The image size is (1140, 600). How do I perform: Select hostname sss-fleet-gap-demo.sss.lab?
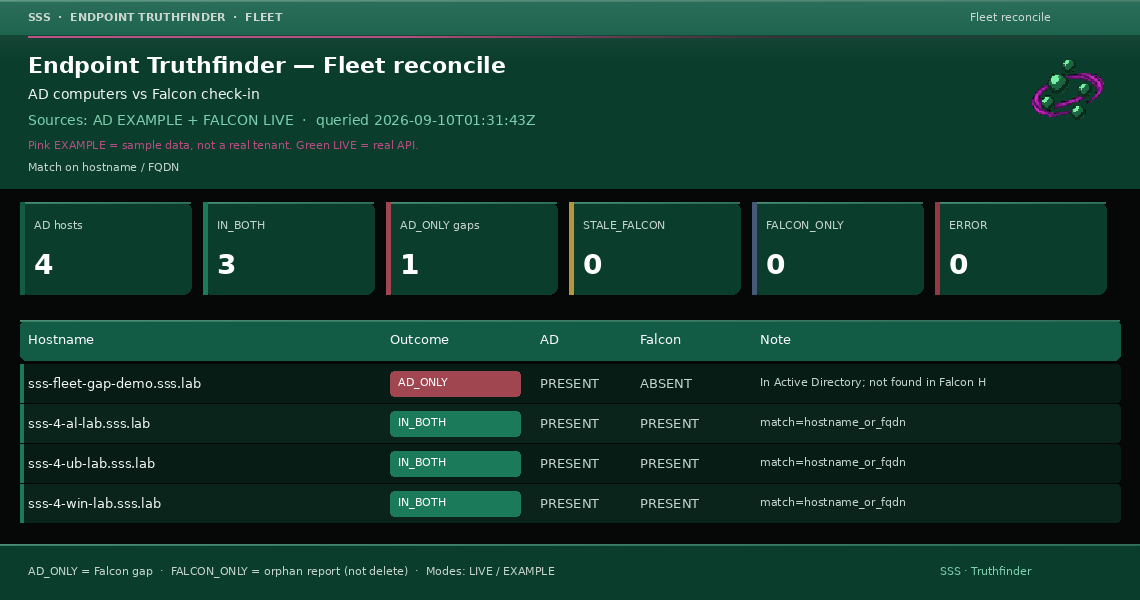[x=114, y=383]
